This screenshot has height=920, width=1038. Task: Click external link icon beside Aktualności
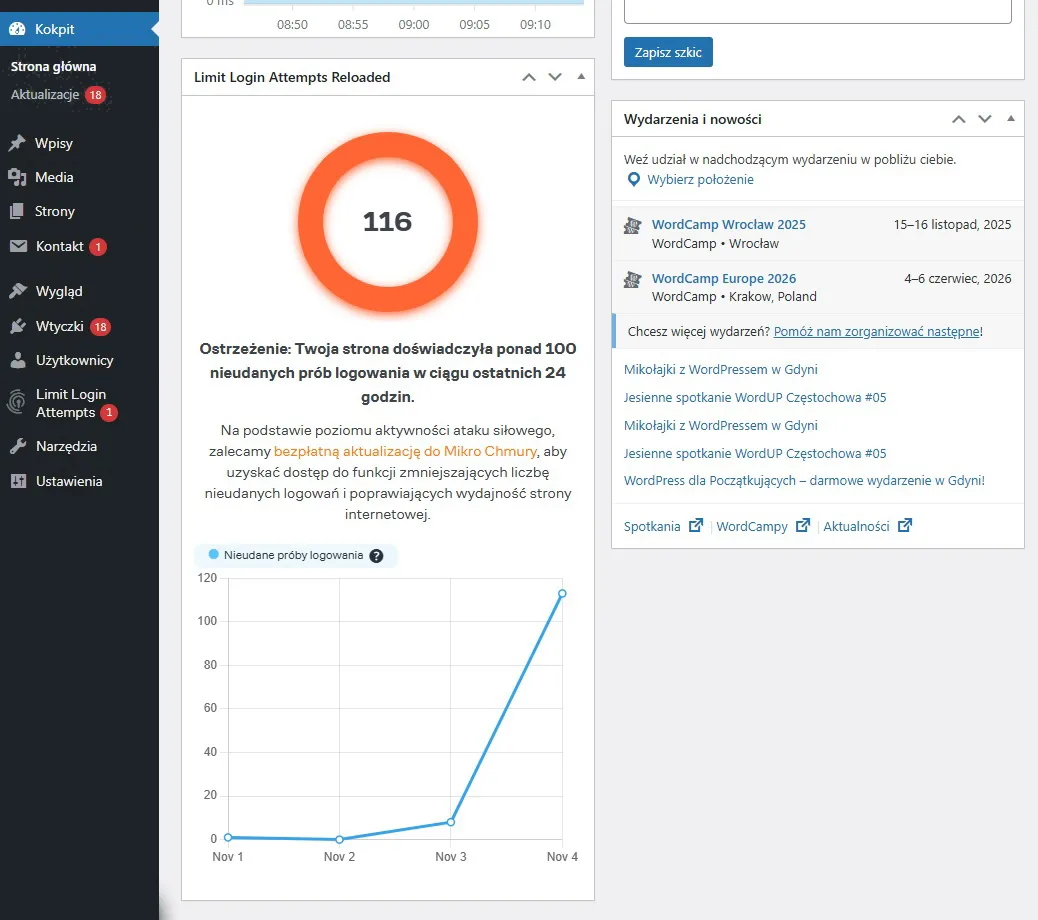pyautogui.click(x=905, y=526)
